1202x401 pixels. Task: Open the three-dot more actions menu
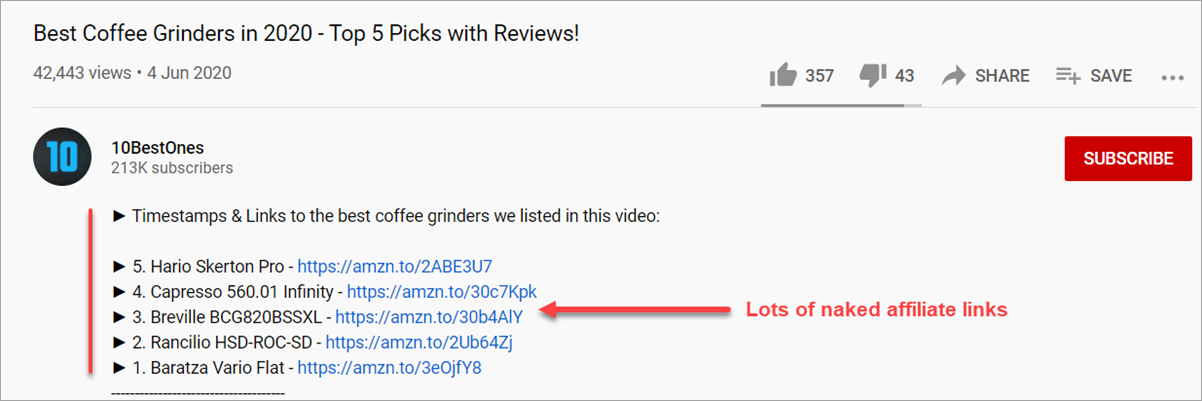pos(1172,76)
